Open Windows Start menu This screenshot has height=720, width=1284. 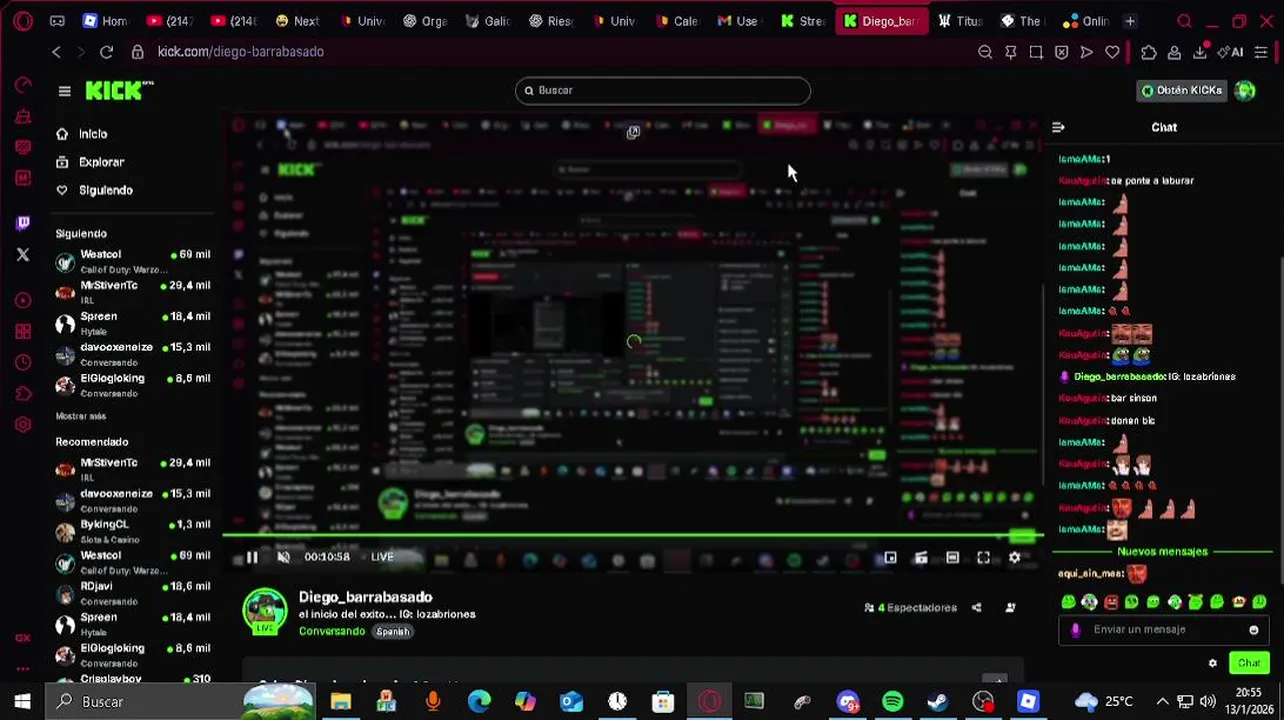click(x=22, y=702)
